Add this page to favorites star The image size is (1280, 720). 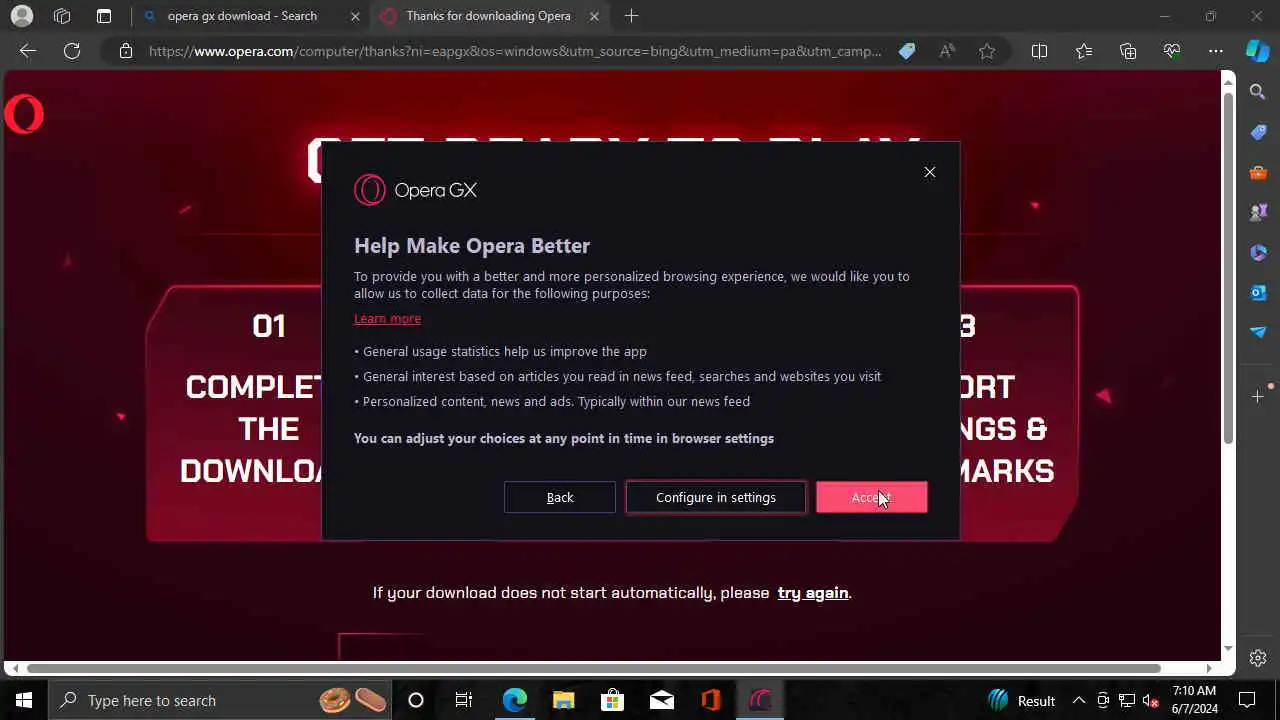tap(987, 51)
